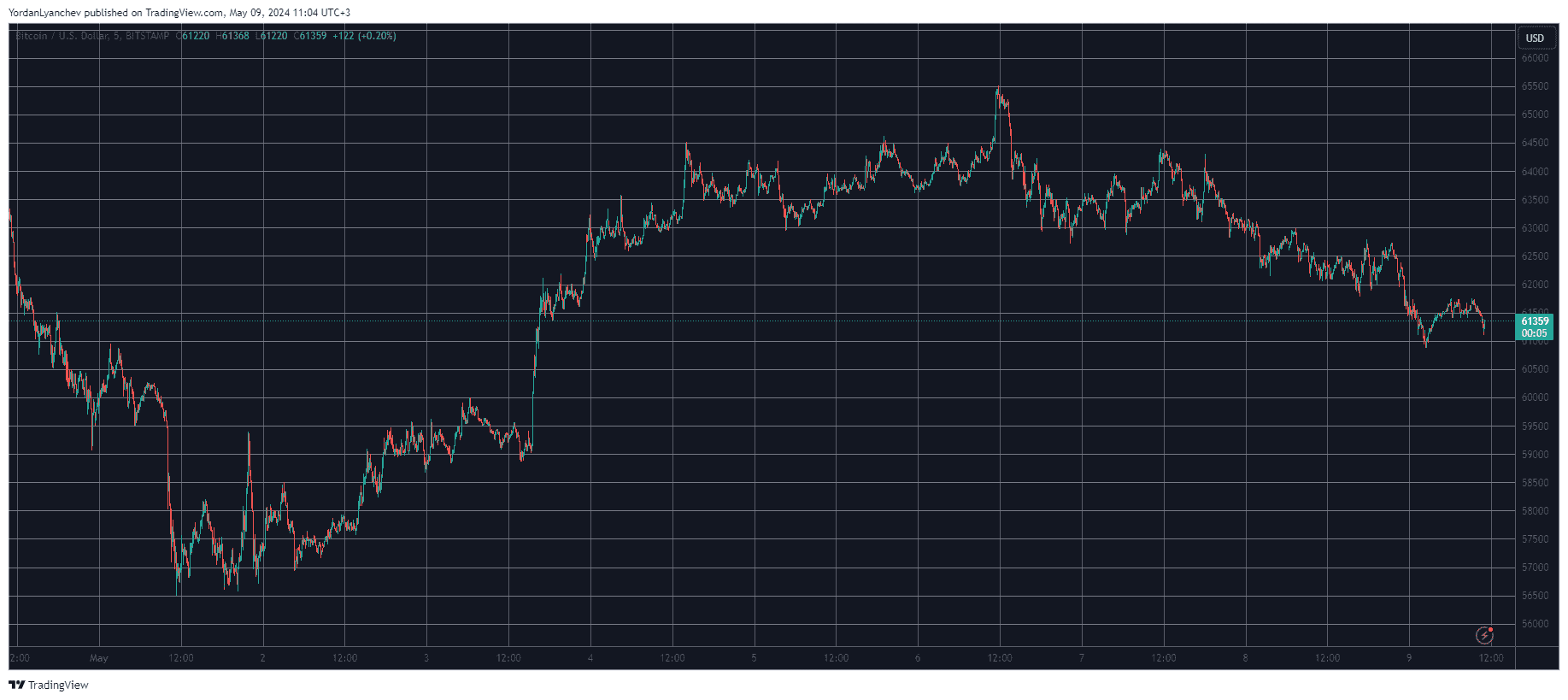Viewport: 1568px width, 700px height.
Task: Click the 12:00 label after day 9
Action: [1491, 658]
